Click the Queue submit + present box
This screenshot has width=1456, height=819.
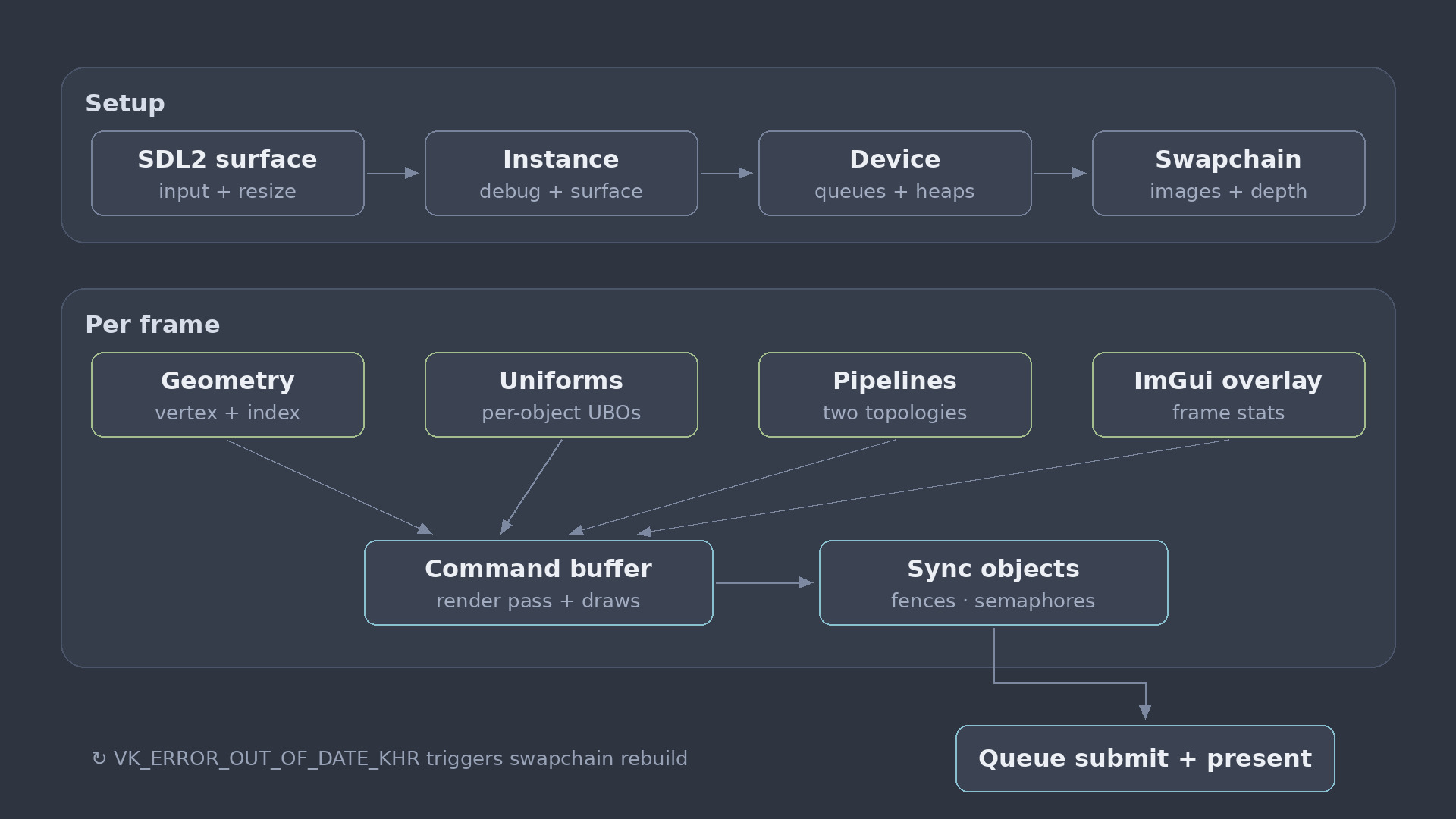[1145, 758]
